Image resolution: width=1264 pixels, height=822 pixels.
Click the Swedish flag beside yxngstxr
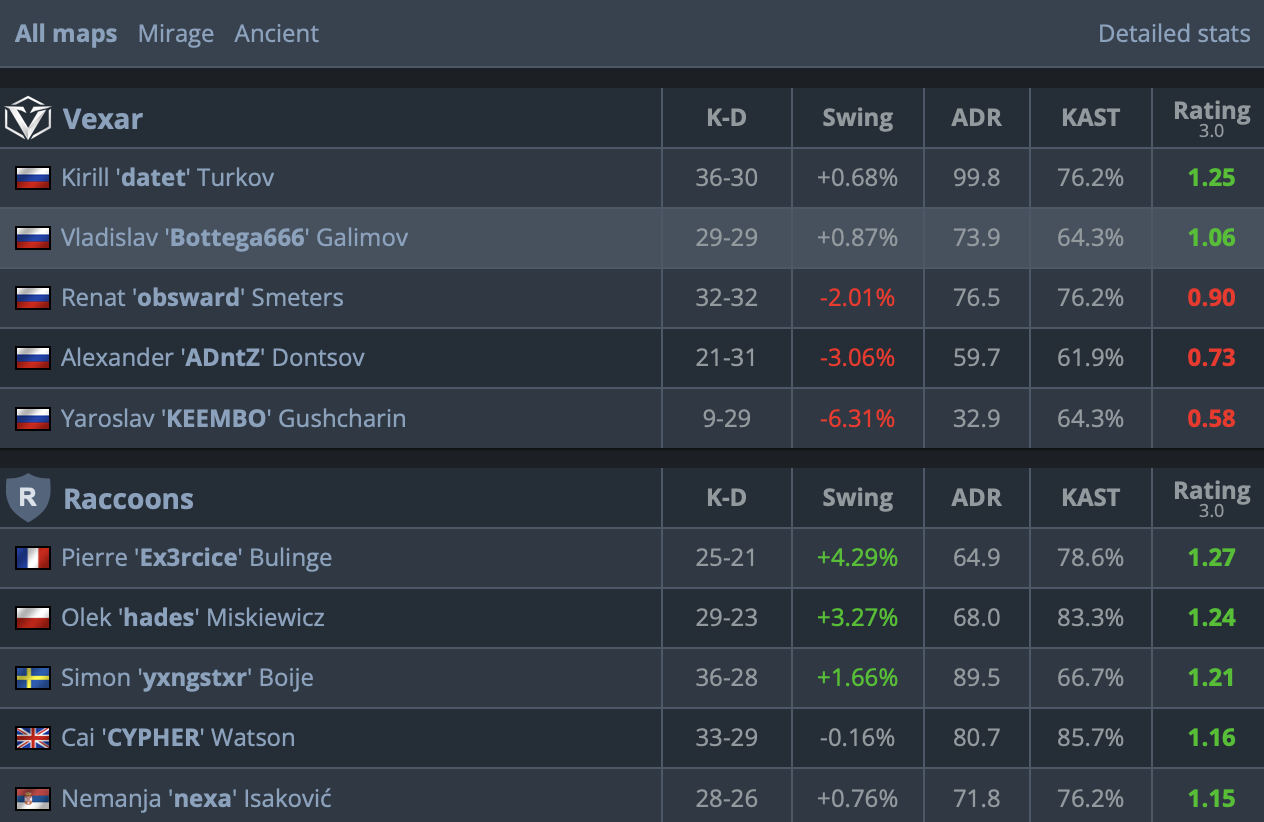pyautogui.click(x=33, y=678)
